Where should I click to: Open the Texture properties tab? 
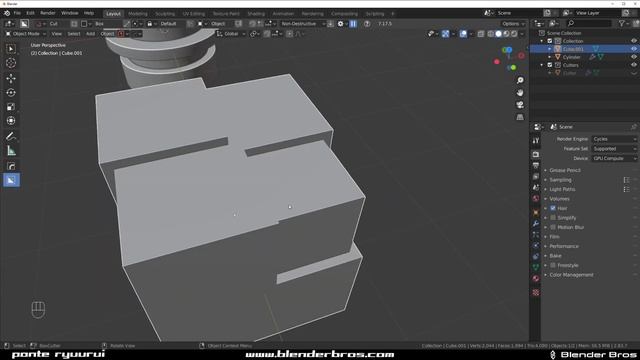[536, 292]
